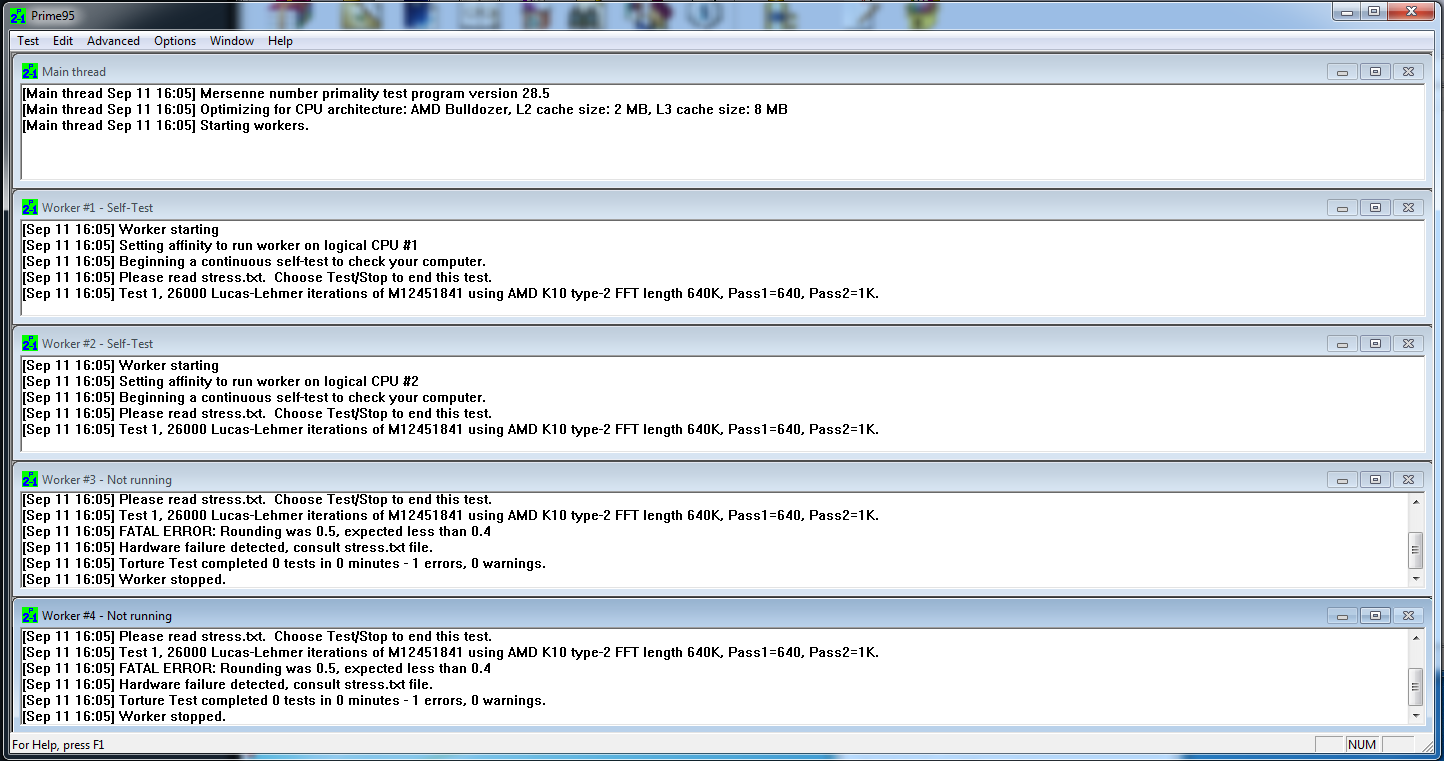
Task: Click Worker #4 scrollbar down arrow
Action: 1415,715
